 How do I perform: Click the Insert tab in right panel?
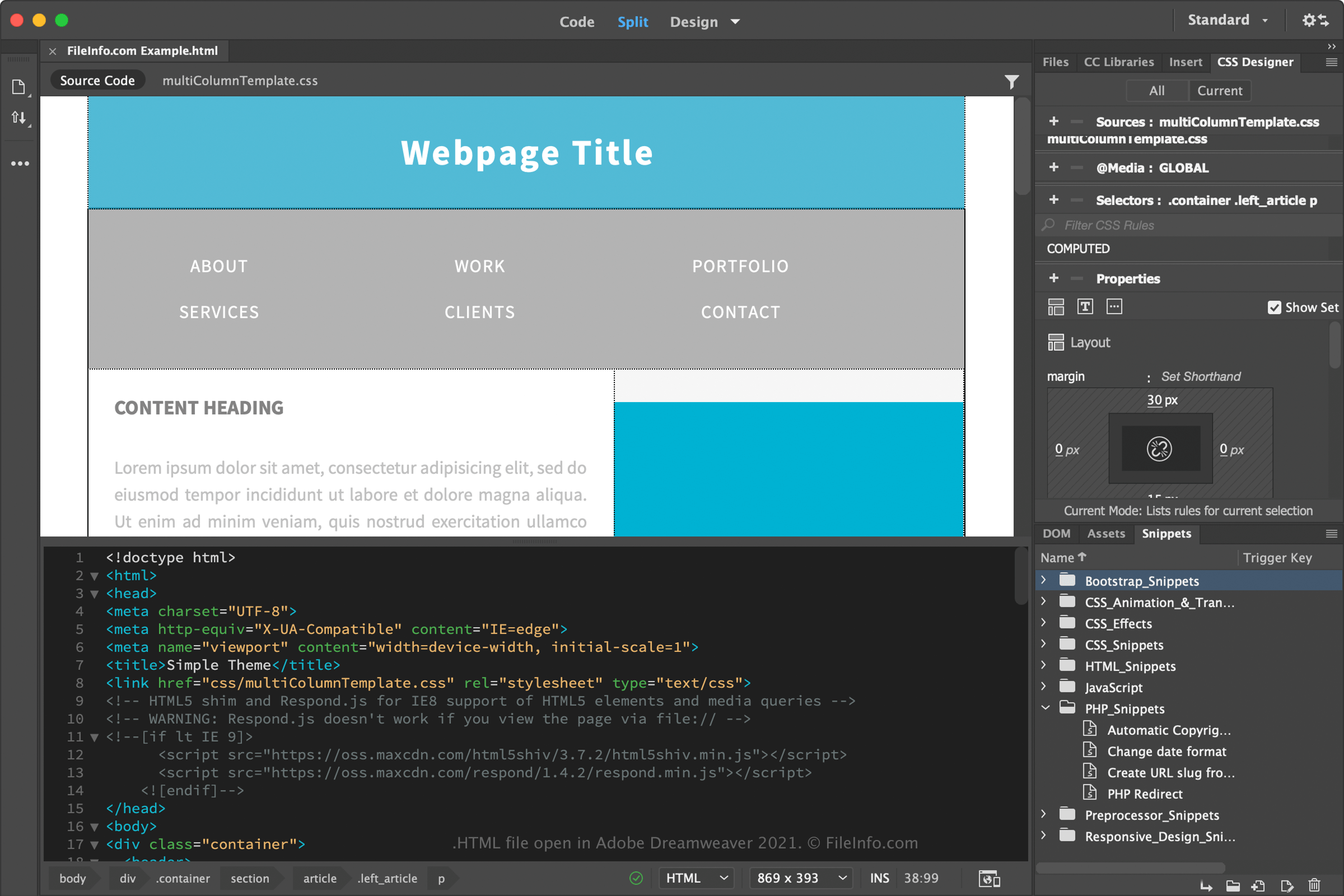click(1185, 61)
